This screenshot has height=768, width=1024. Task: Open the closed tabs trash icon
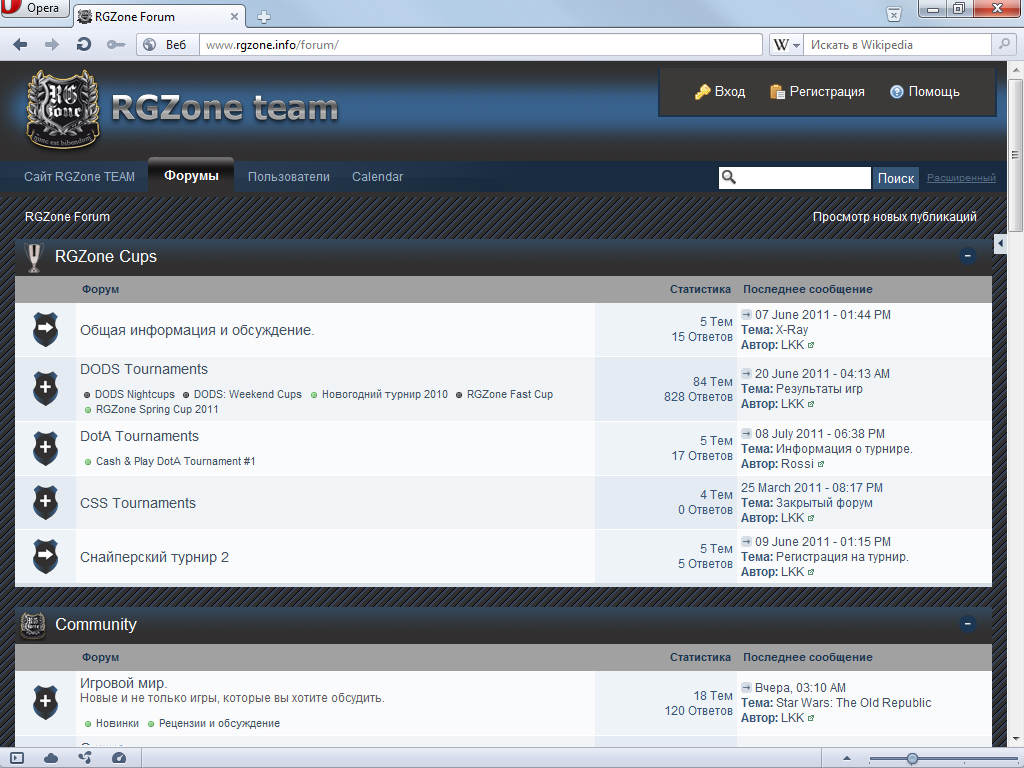point(893,14)
